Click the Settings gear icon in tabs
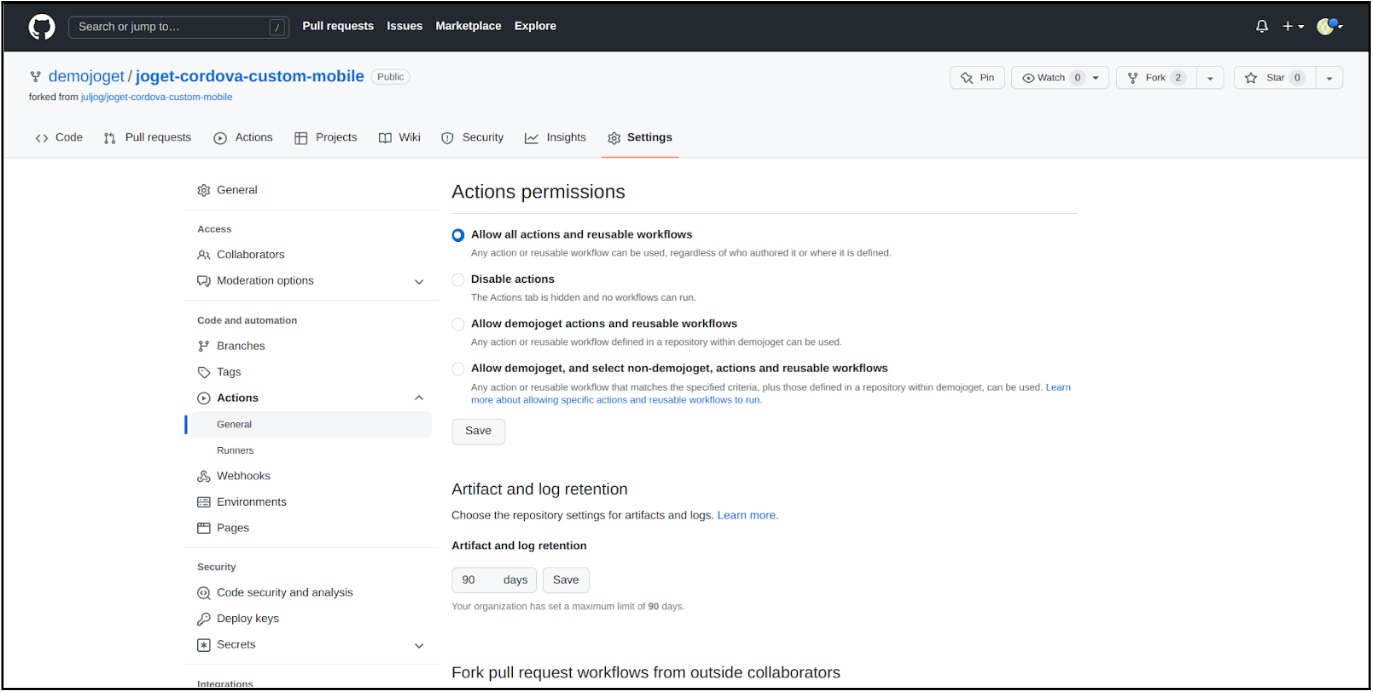The width and height of the screenshot is (1373, 692). pos(614,138)
